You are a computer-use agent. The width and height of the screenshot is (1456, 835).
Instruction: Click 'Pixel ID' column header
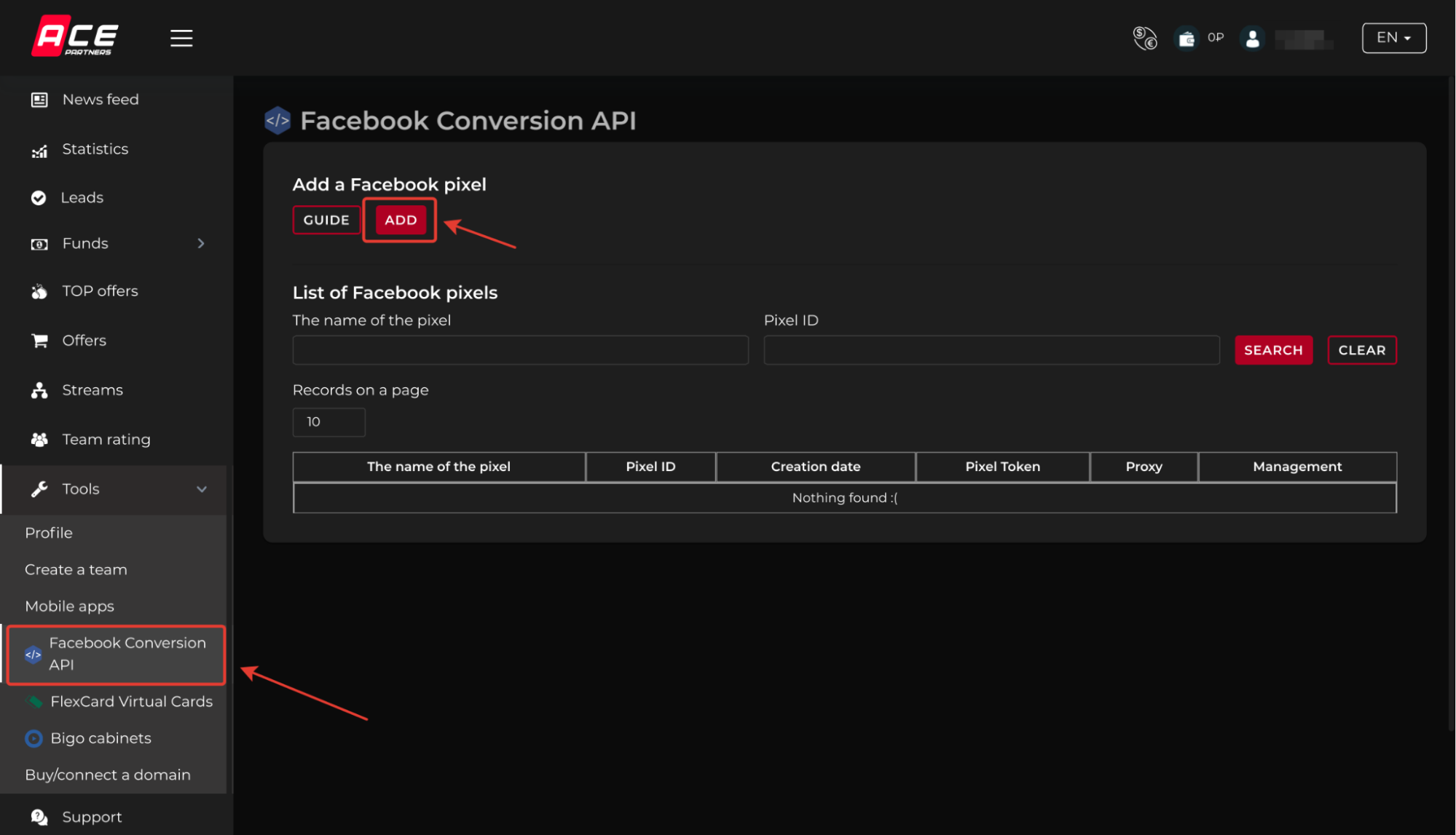pyautogui.click(x=650, y=467)
